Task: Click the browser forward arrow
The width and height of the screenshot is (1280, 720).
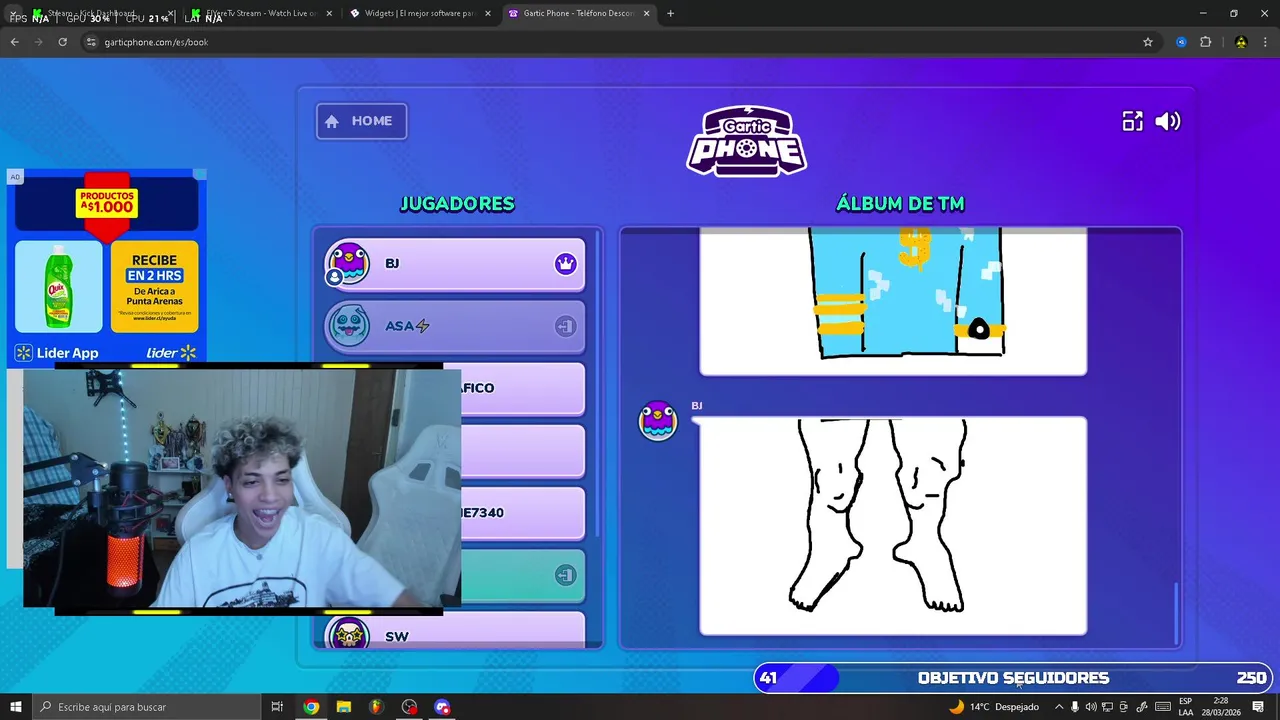Action: (38, 42)
